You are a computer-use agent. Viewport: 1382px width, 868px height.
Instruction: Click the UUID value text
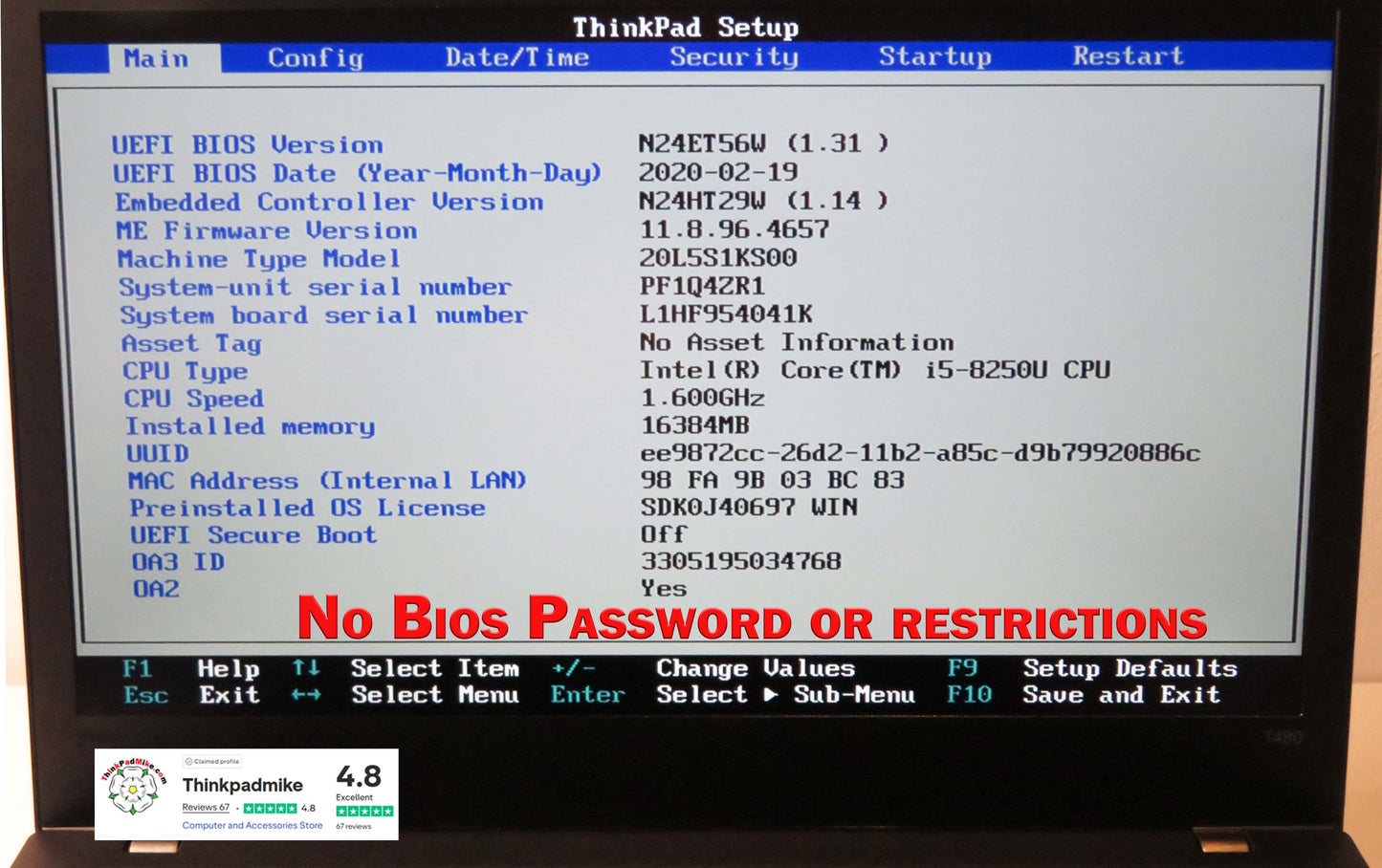tap(919, 453)
